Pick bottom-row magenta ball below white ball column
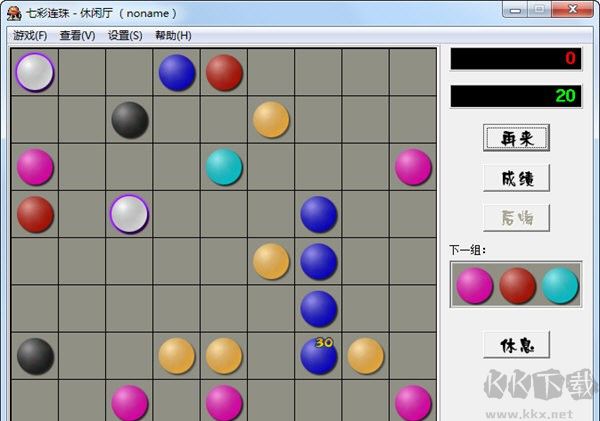Viewport: 600px width, 421px height. pyautogui.click(x=130, y=403)
